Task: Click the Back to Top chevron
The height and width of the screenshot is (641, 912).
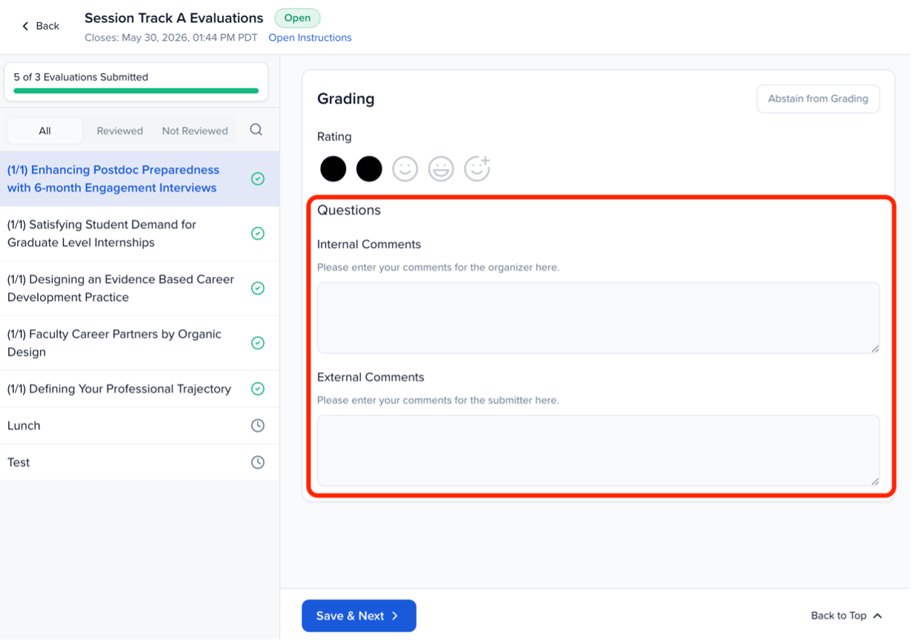Action: pos(878,615)
